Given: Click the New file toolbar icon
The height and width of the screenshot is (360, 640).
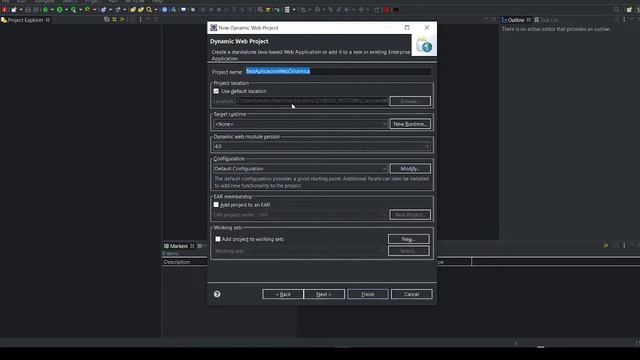Looking at the screenshot, I should pos(13,10).
